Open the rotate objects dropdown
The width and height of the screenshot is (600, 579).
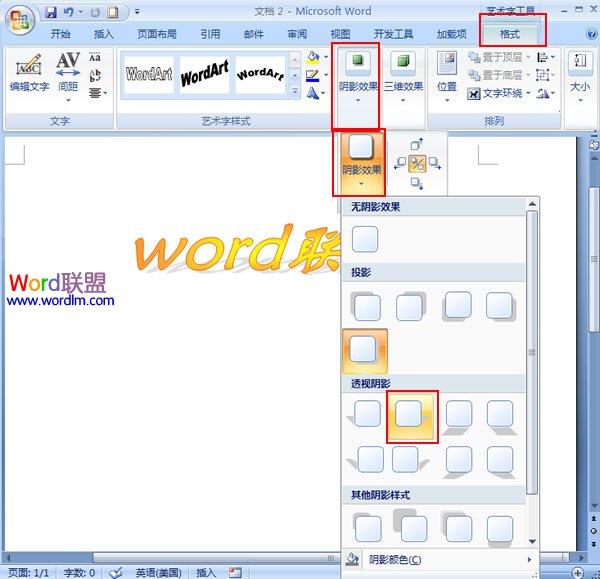click(x=546, y=93)
